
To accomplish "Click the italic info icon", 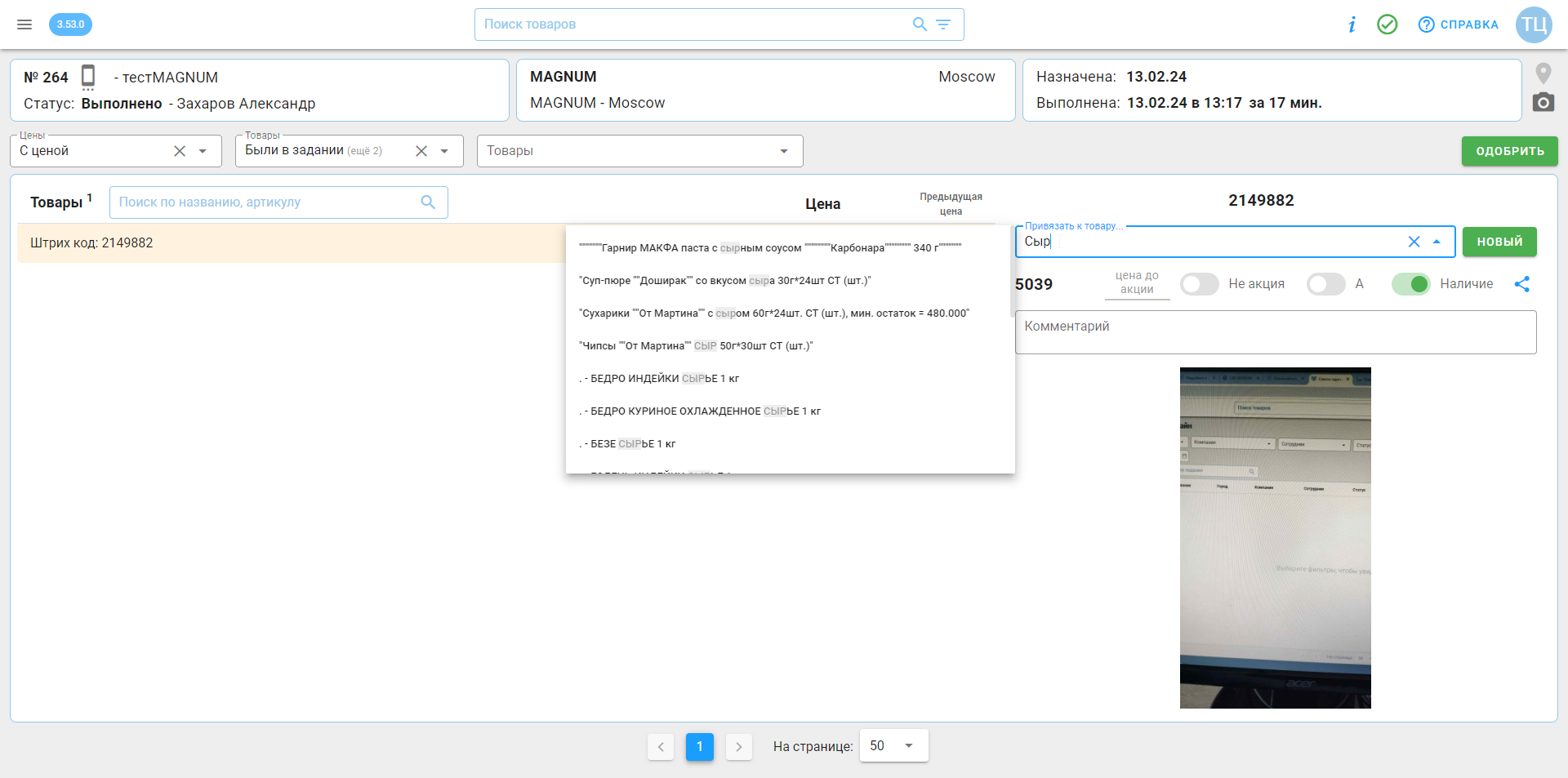I will pyautogui.click(x=1352, y=24).
